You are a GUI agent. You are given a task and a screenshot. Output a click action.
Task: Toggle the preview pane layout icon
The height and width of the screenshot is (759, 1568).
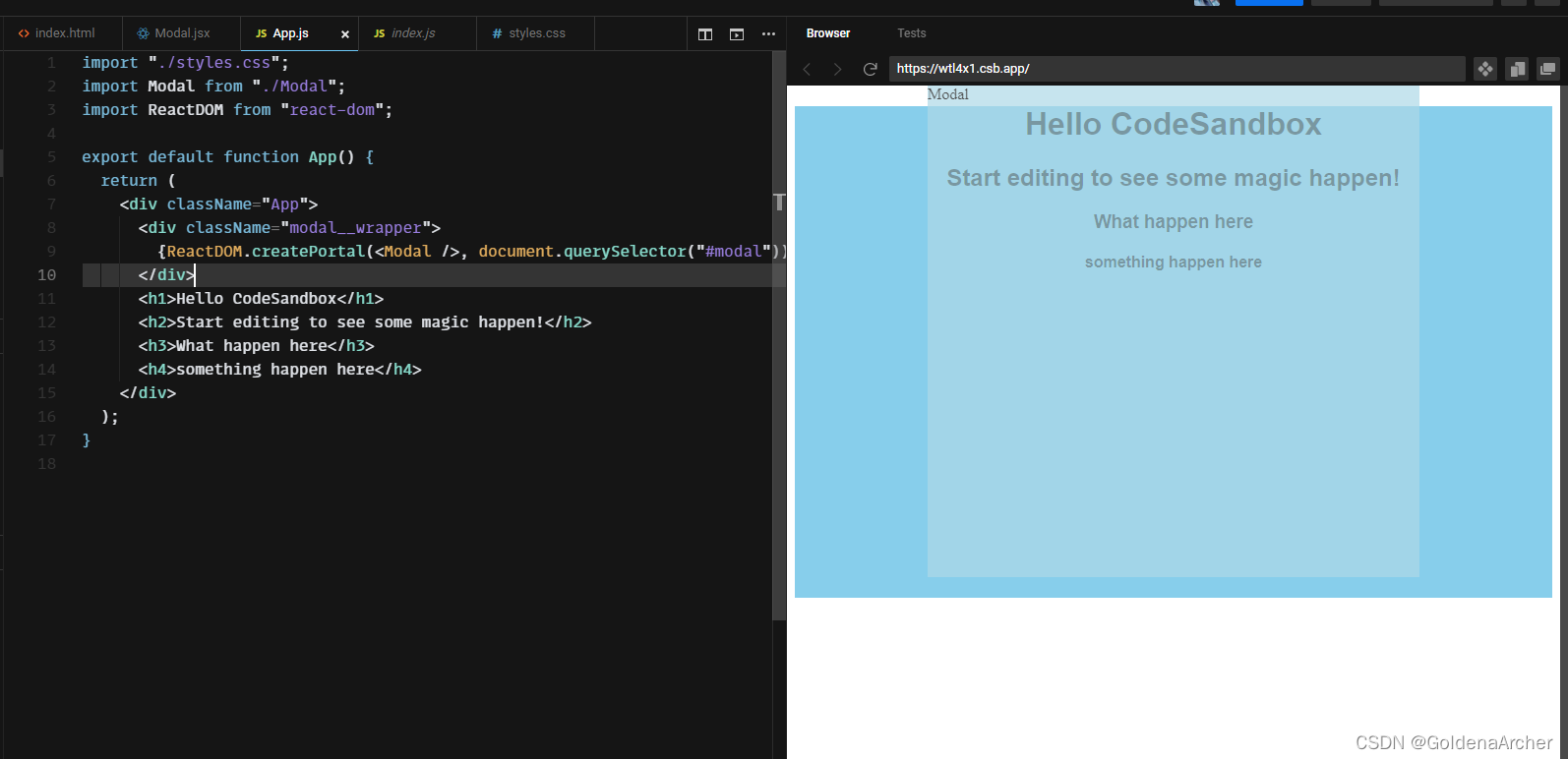click(737, 34)
